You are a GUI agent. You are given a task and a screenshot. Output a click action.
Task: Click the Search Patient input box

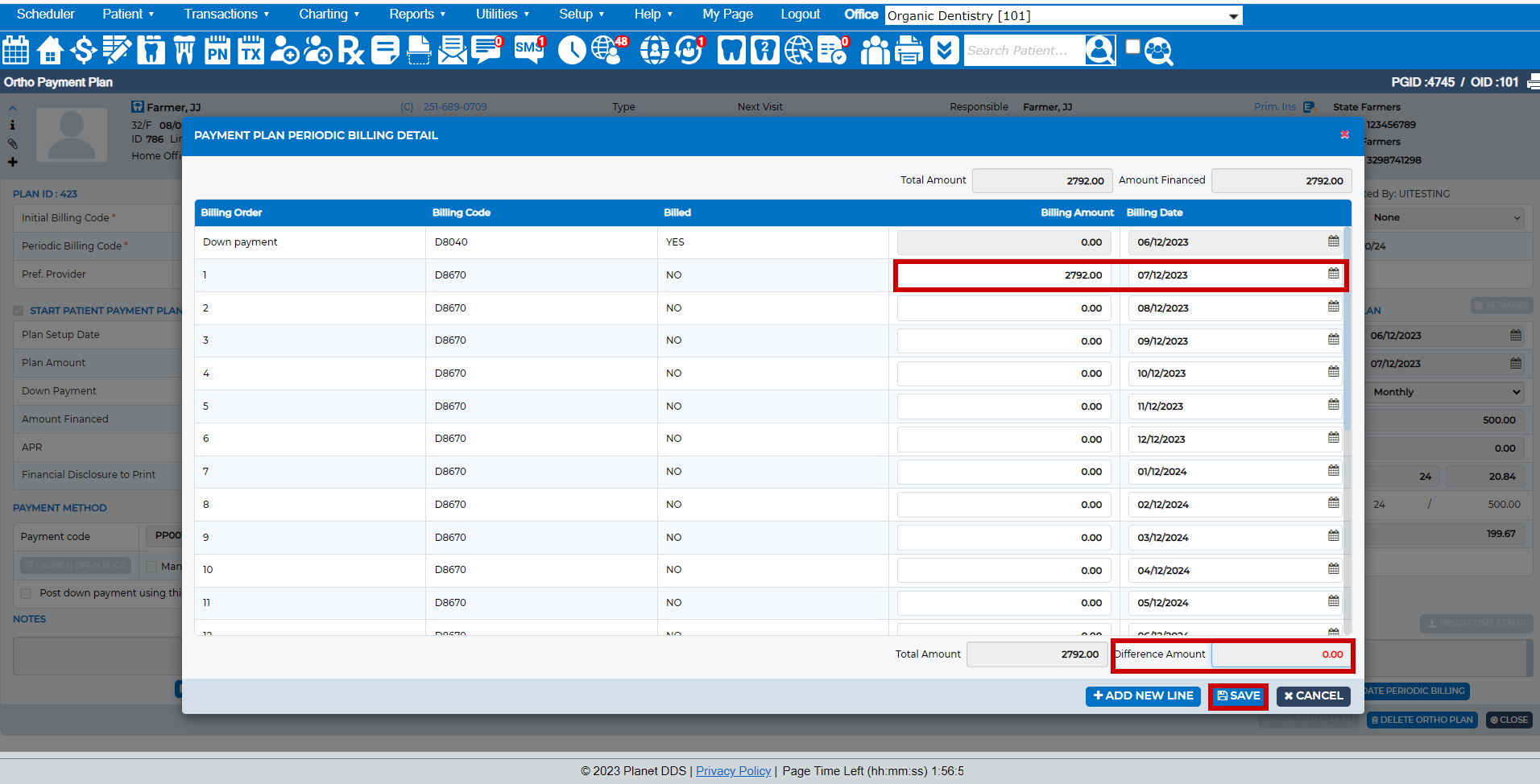1024,50
